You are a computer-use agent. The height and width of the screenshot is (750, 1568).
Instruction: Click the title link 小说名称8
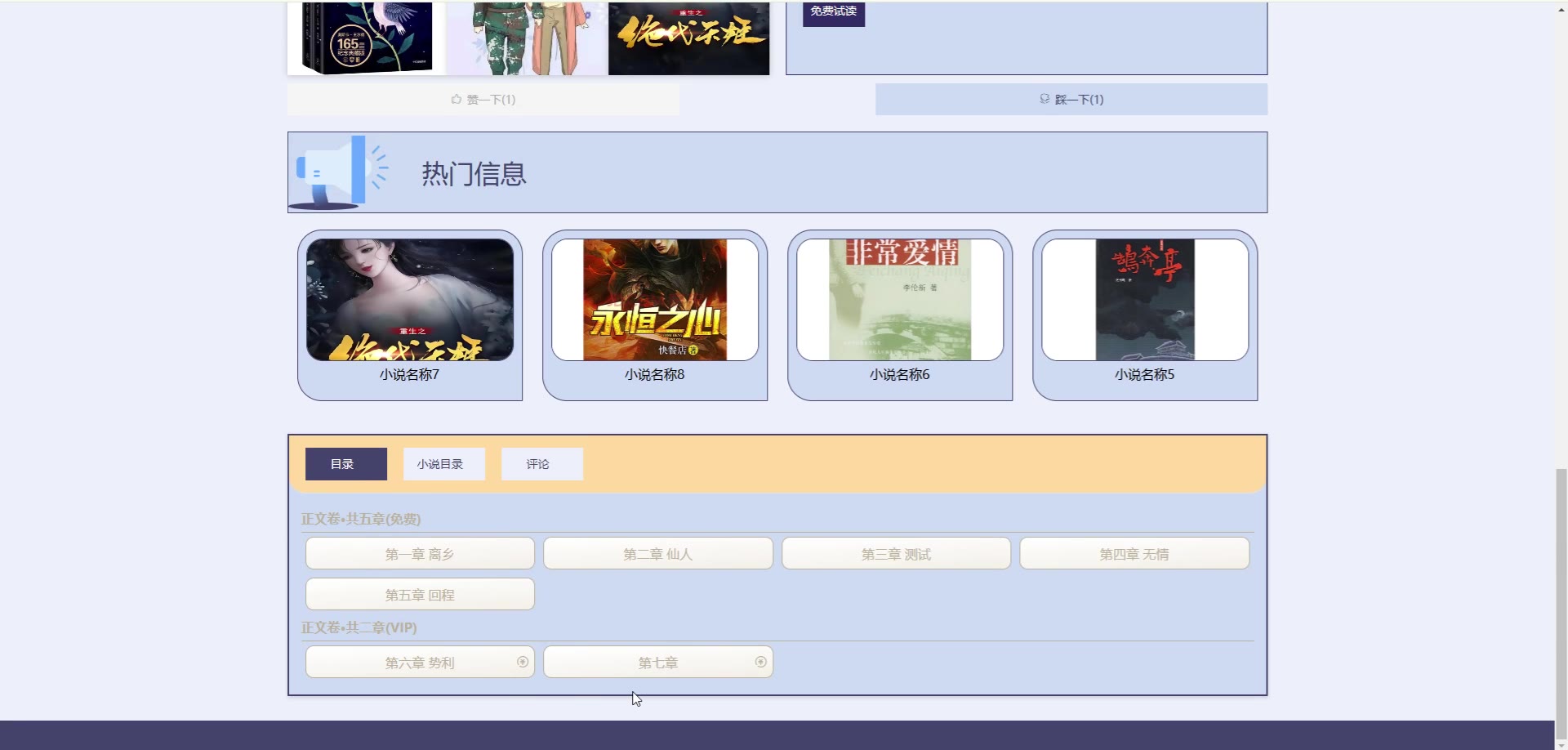(655, 374)
